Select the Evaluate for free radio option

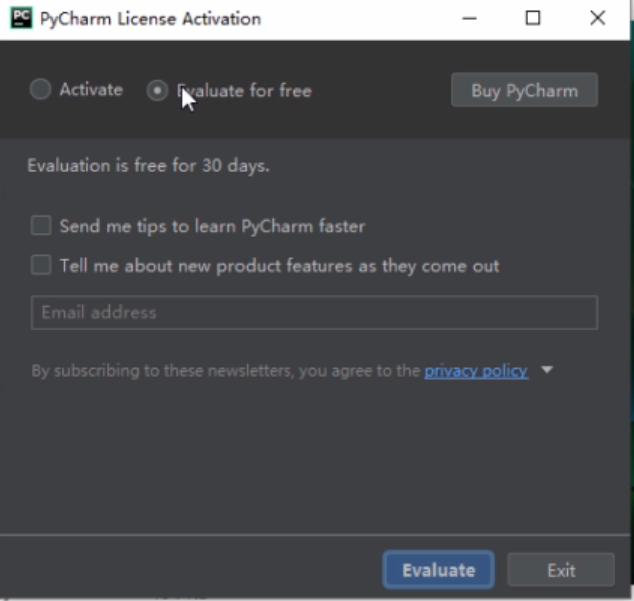coord(157,90)
